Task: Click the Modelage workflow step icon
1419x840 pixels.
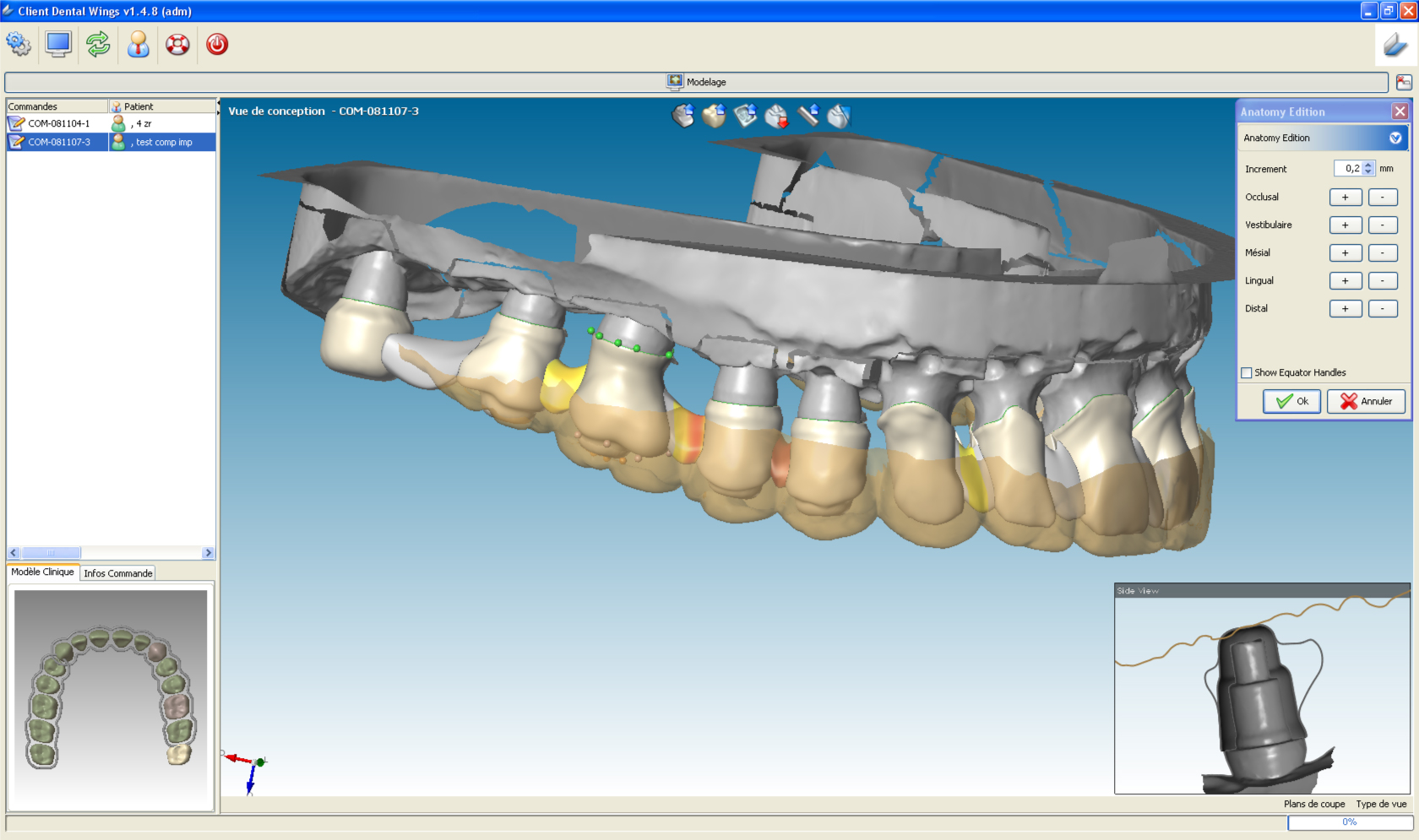Action: 674,81
